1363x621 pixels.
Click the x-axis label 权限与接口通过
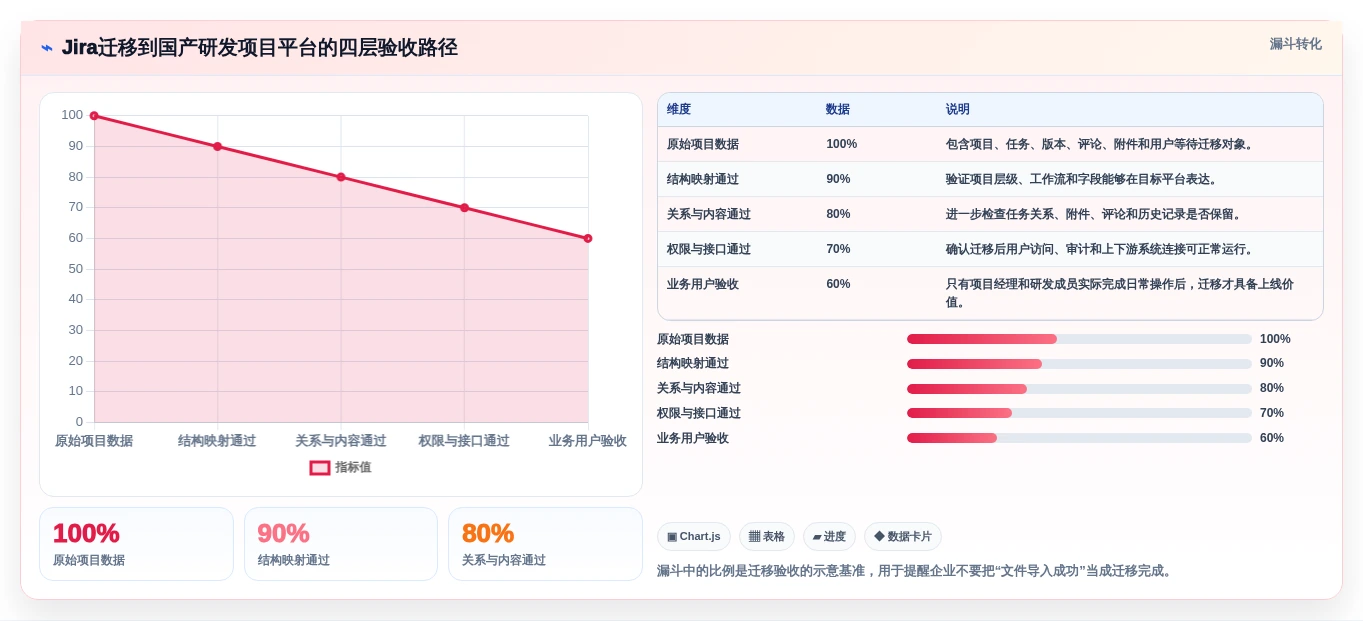point(464,441)
